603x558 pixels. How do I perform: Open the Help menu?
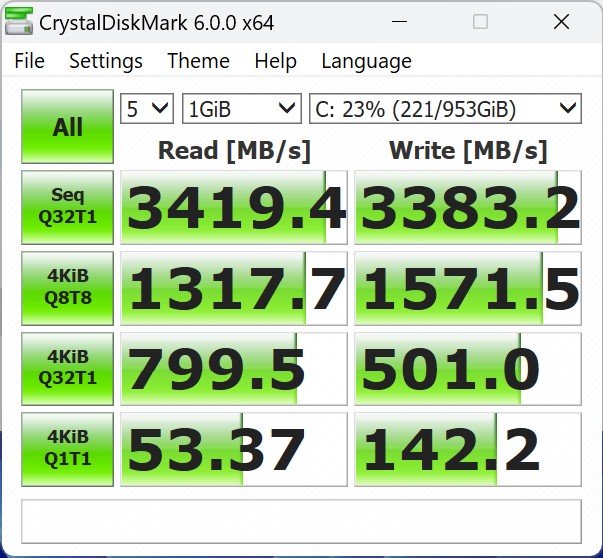(x=275, y=61)
